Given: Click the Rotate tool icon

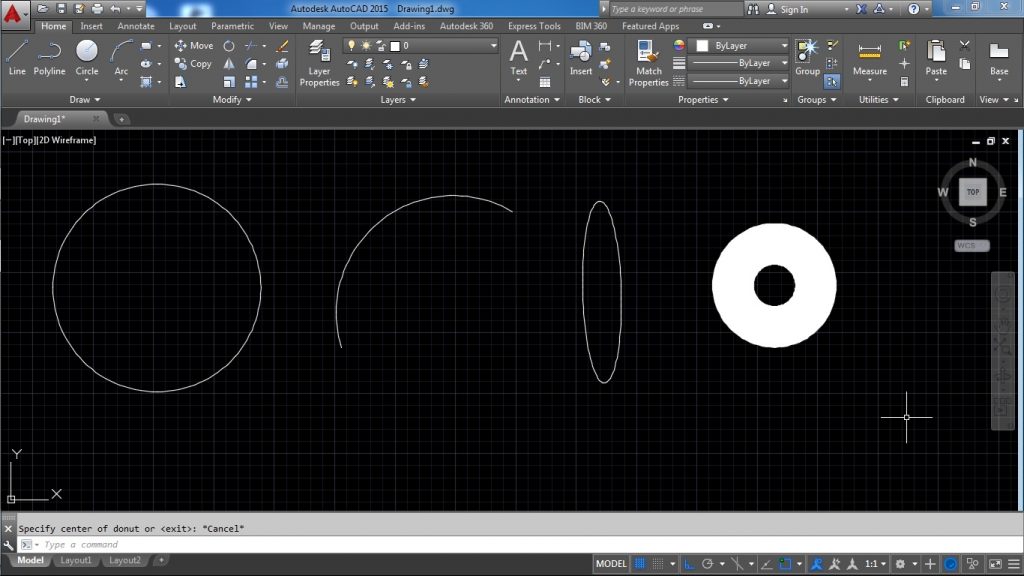Looking at the screenshot, I should click(x=229, y=46).
